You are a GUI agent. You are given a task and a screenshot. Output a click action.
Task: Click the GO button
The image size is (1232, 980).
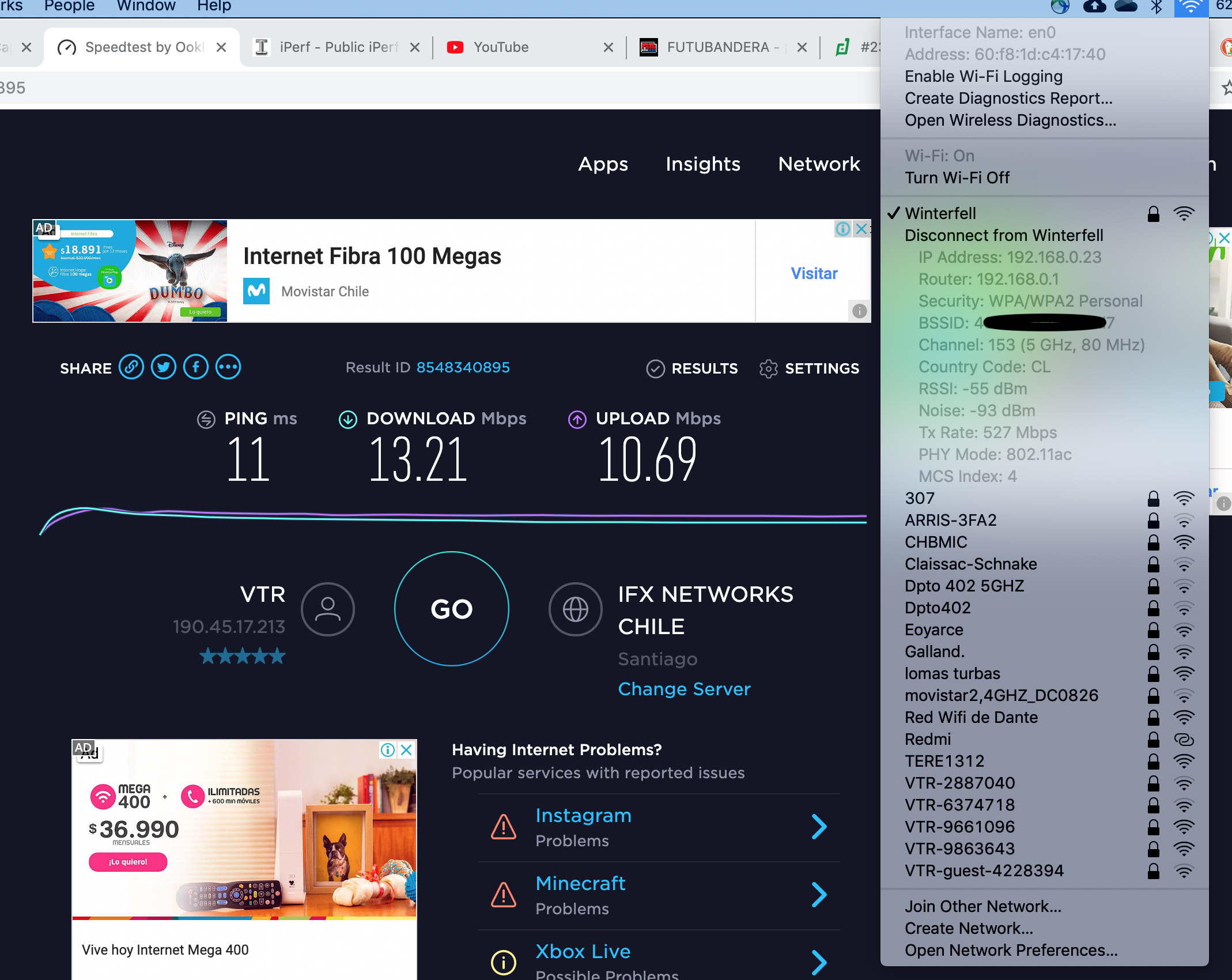pos(452,609)
